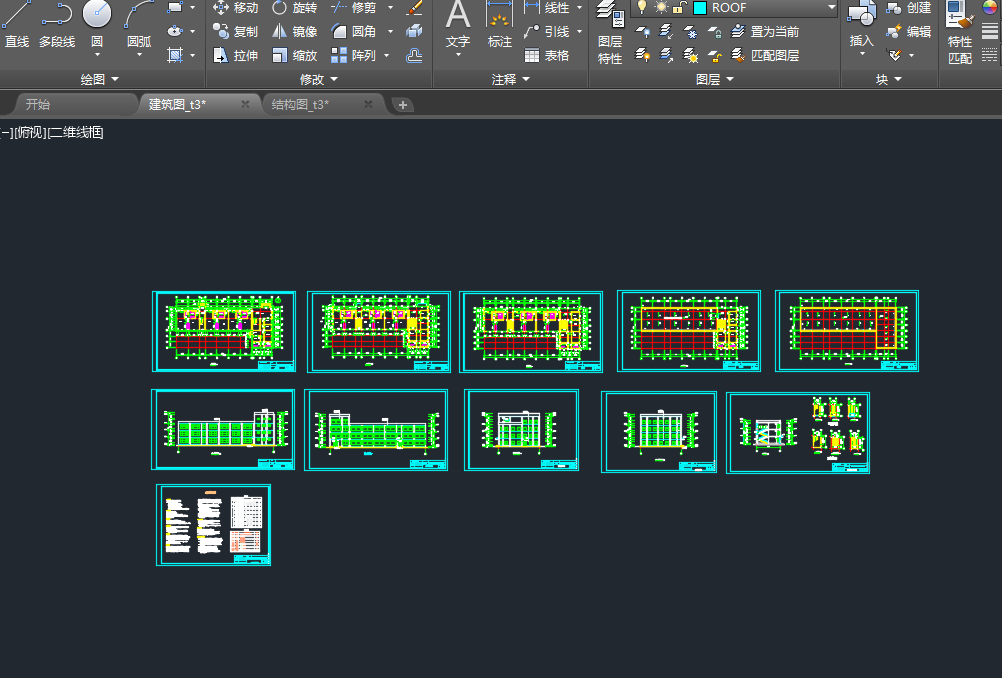
Task: Select the Polyline (多段线) tool
Action: pos(57,26)
